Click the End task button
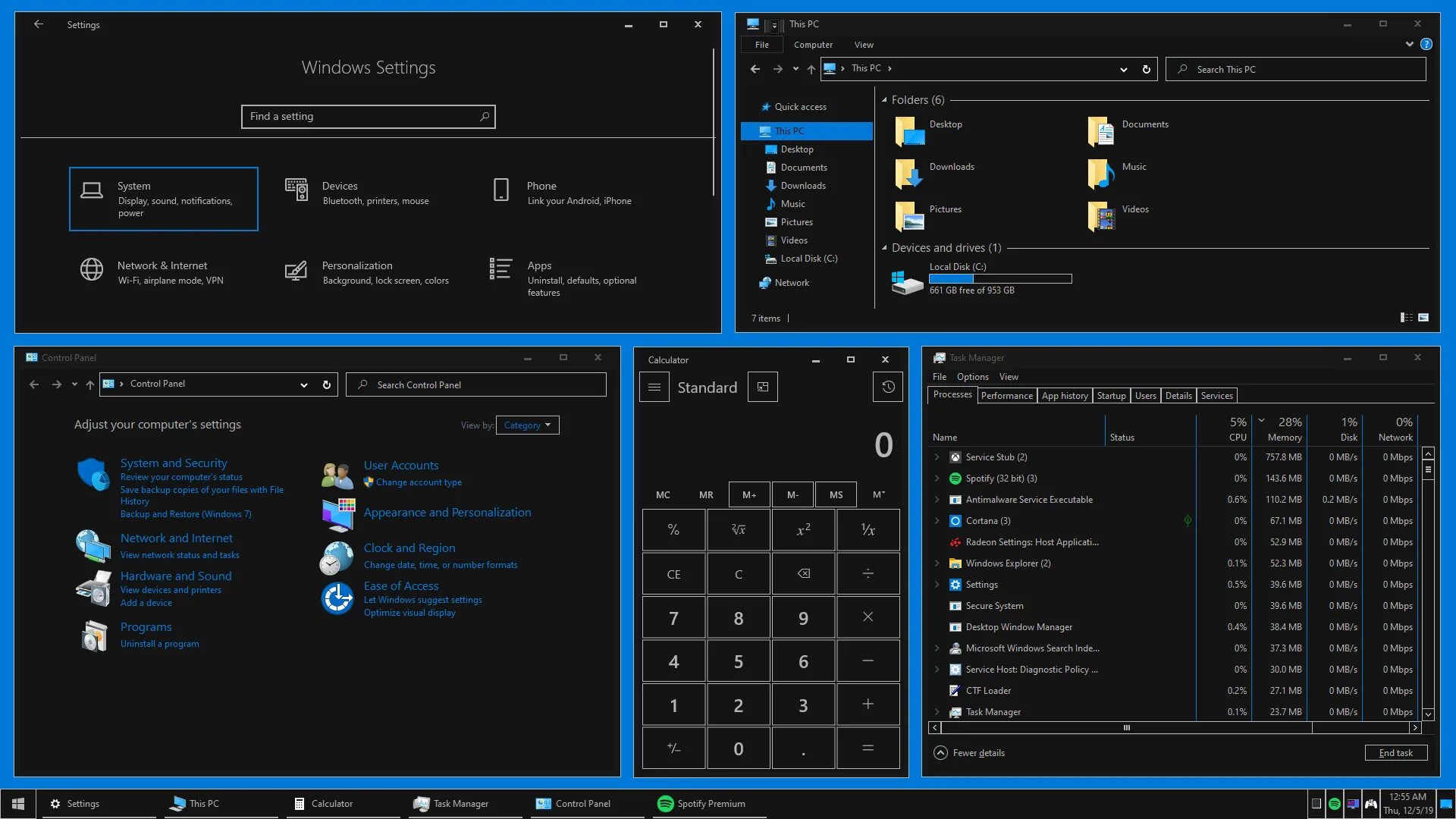Viewport: 1456px width, 819px height. (1395, 753)
